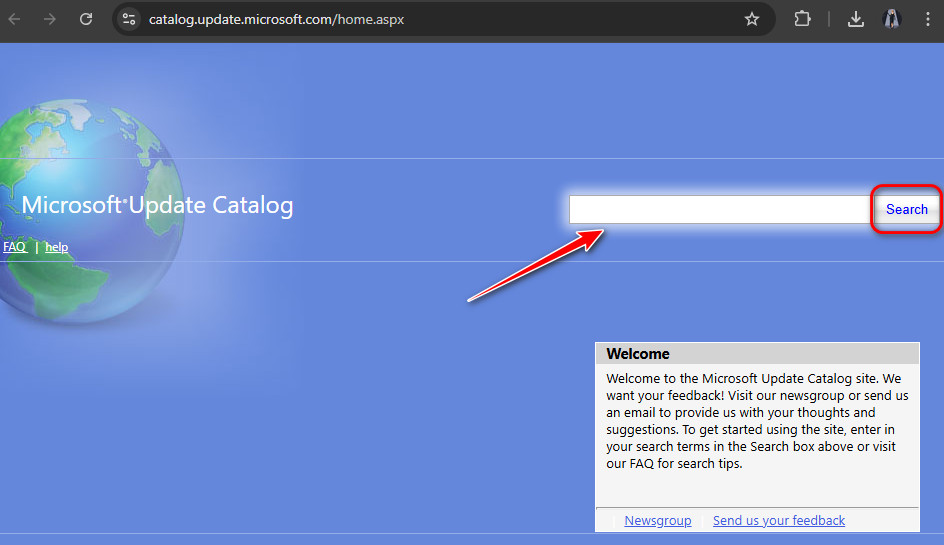Viewport: 944px width, 545px height.
Task: Click the Welcome panel heading
Action: point(638,353)
